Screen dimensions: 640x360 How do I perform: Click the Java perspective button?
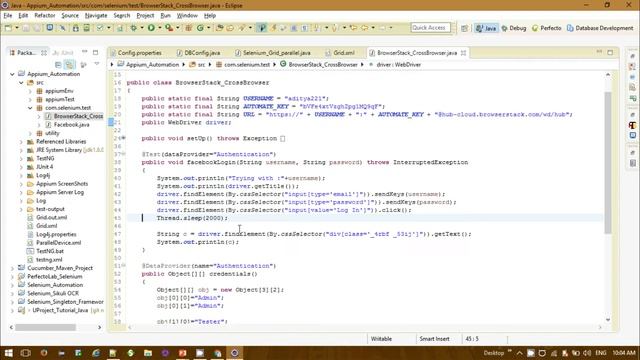click(486, 28)
